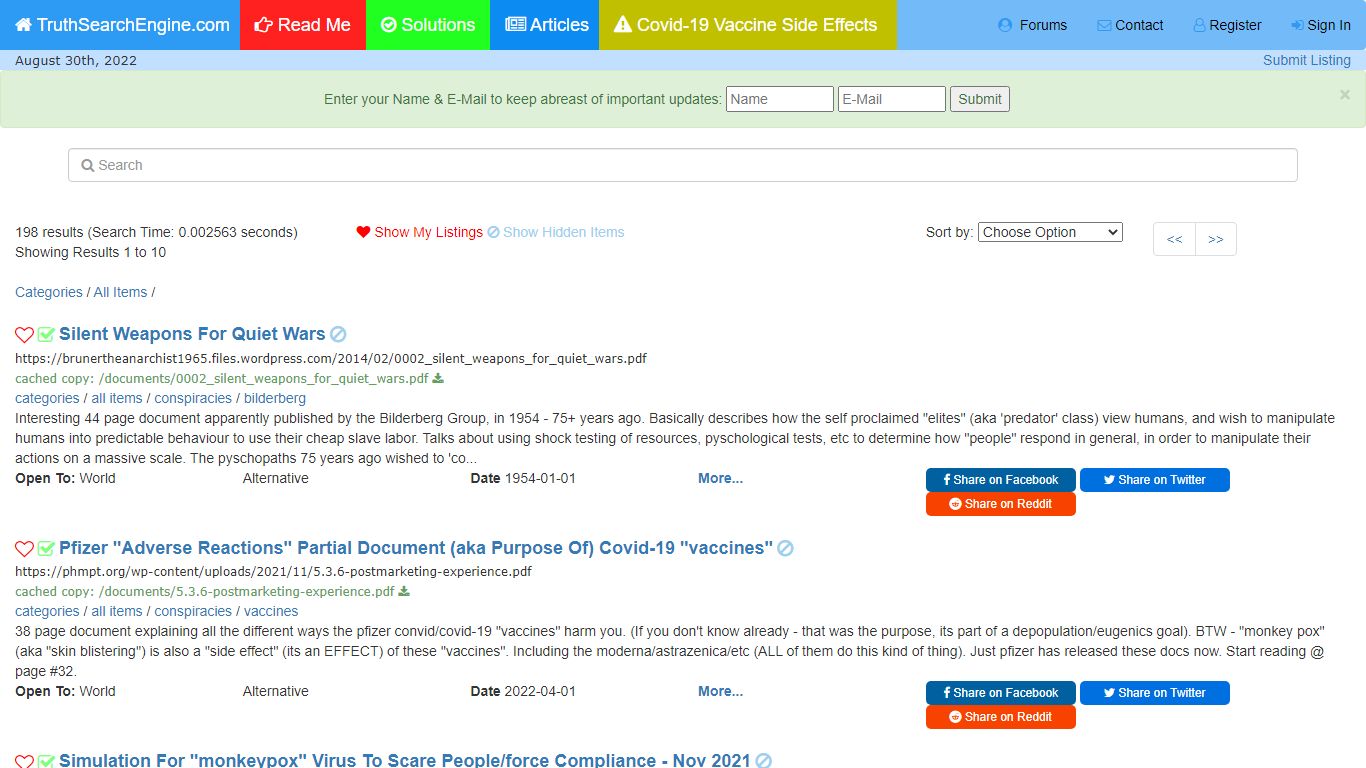
Task: Share Silent Weapons listing on Reddit
Action: click(x=1001, y=504)
